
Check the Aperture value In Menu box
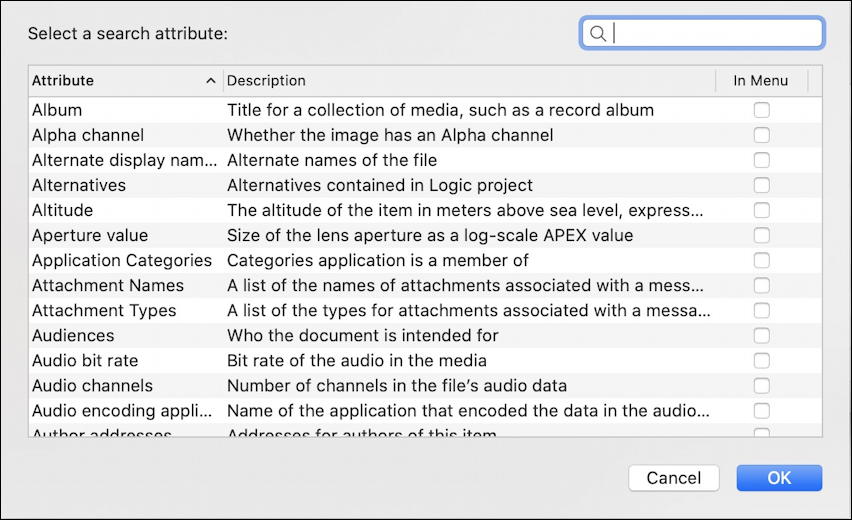tap(761, 235)
